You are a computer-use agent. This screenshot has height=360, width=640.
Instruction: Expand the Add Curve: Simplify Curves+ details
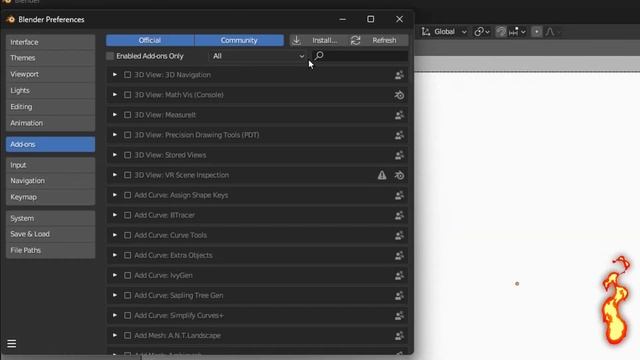coord(115,315)
